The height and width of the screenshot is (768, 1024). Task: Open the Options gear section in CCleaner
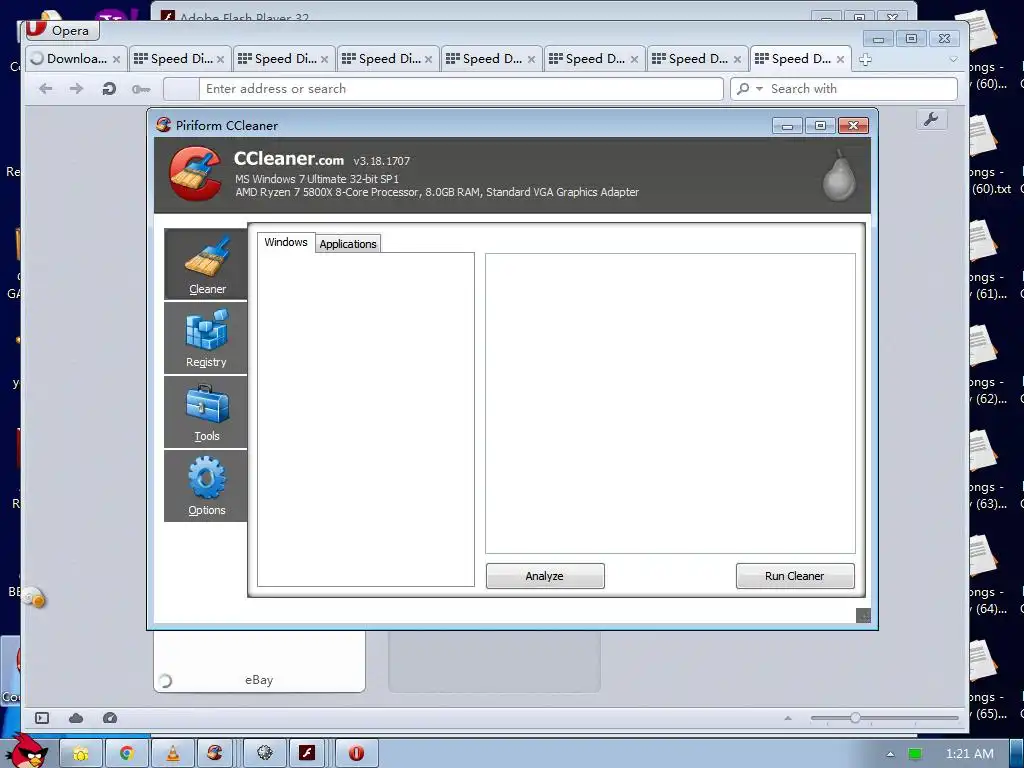206,486
